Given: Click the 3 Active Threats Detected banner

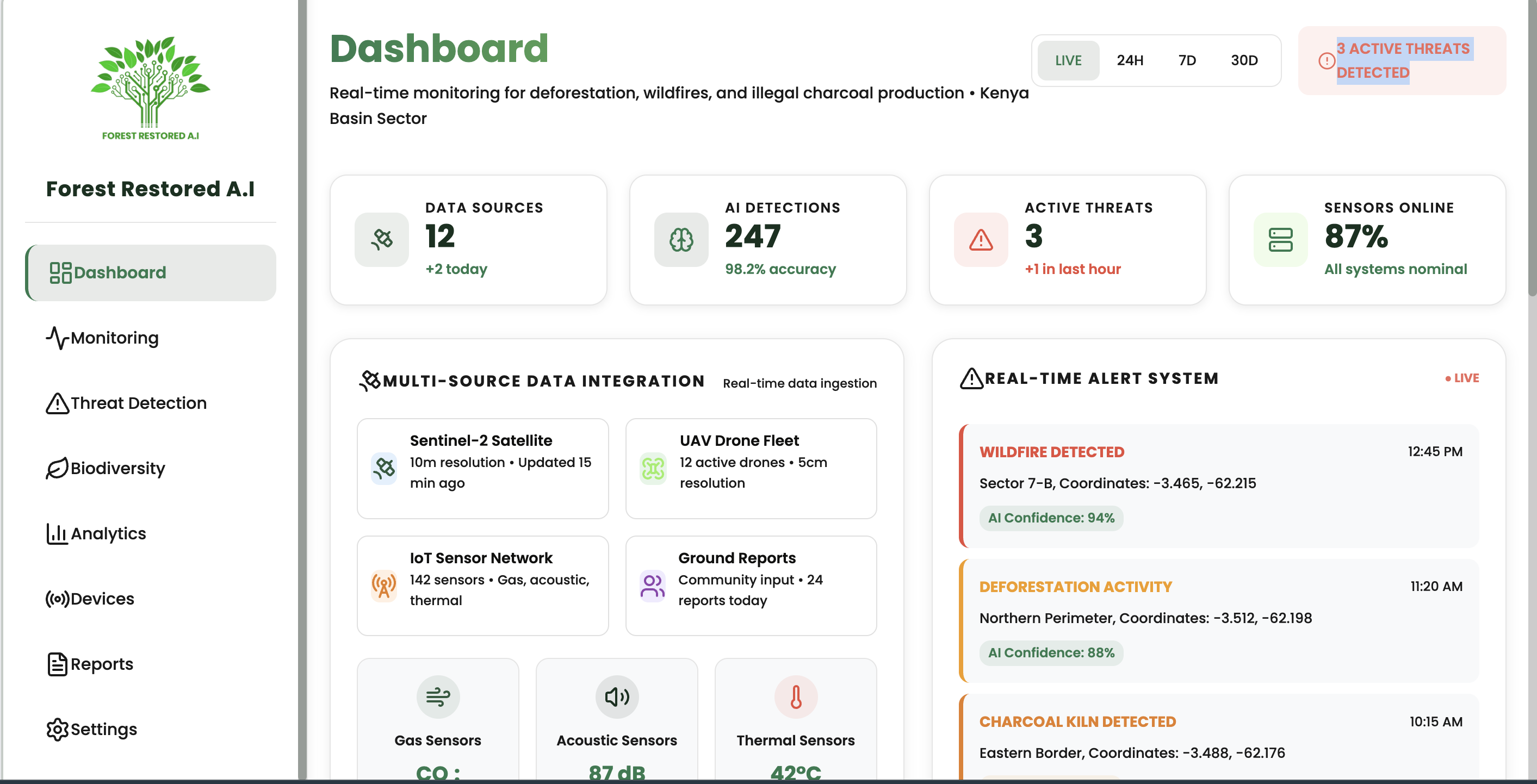Looking at the screenshot, I should [1402, 60].
